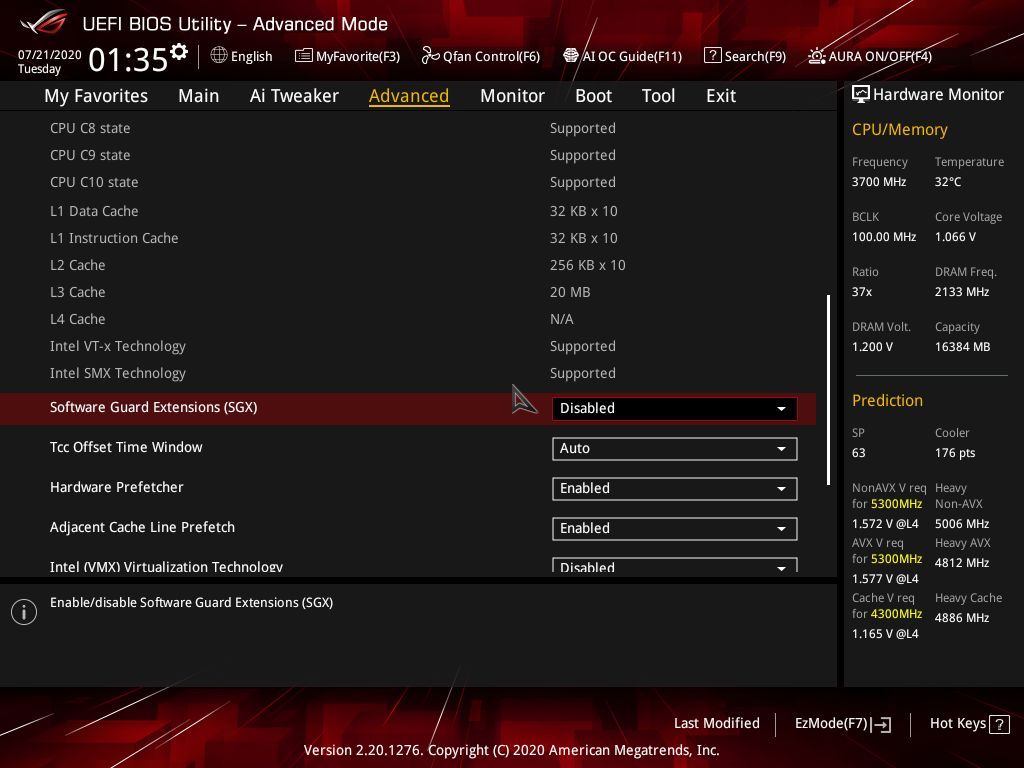Open Qfan Control fan icon

[x=430, y=56]
